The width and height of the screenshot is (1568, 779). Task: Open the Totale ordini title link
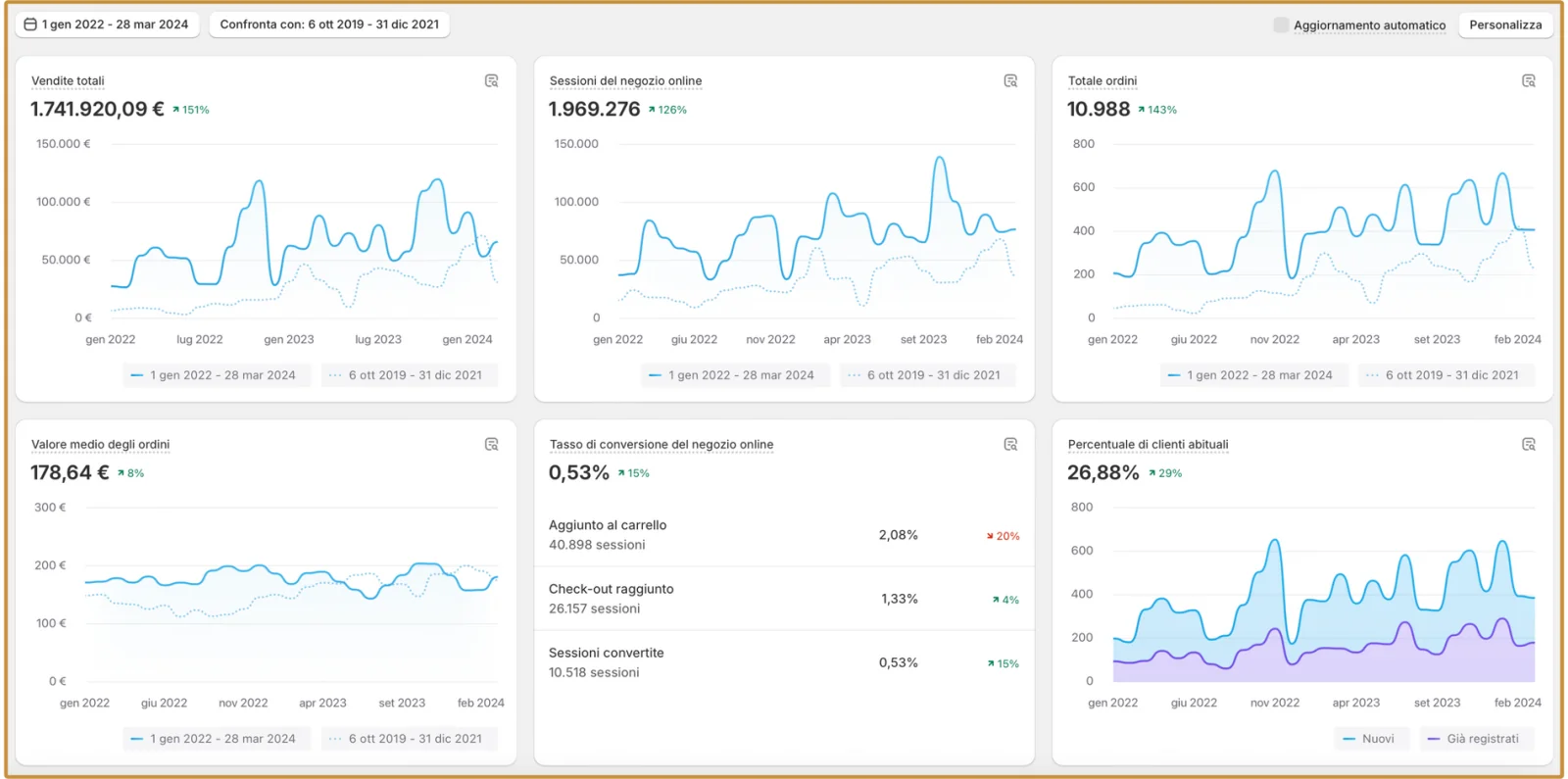coord(1102,81)
